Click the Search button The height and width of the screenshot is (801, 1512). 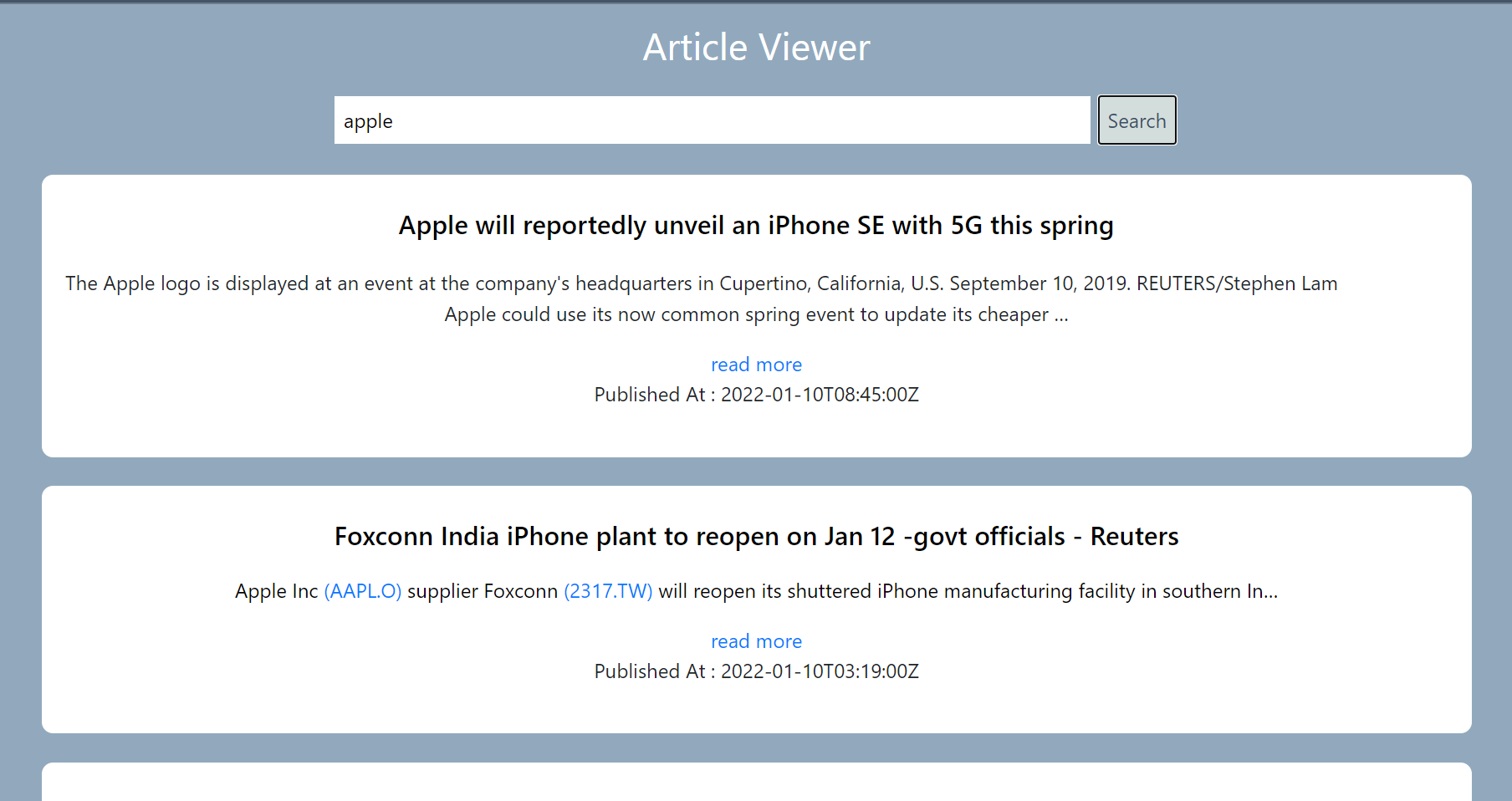point(1137,120)
